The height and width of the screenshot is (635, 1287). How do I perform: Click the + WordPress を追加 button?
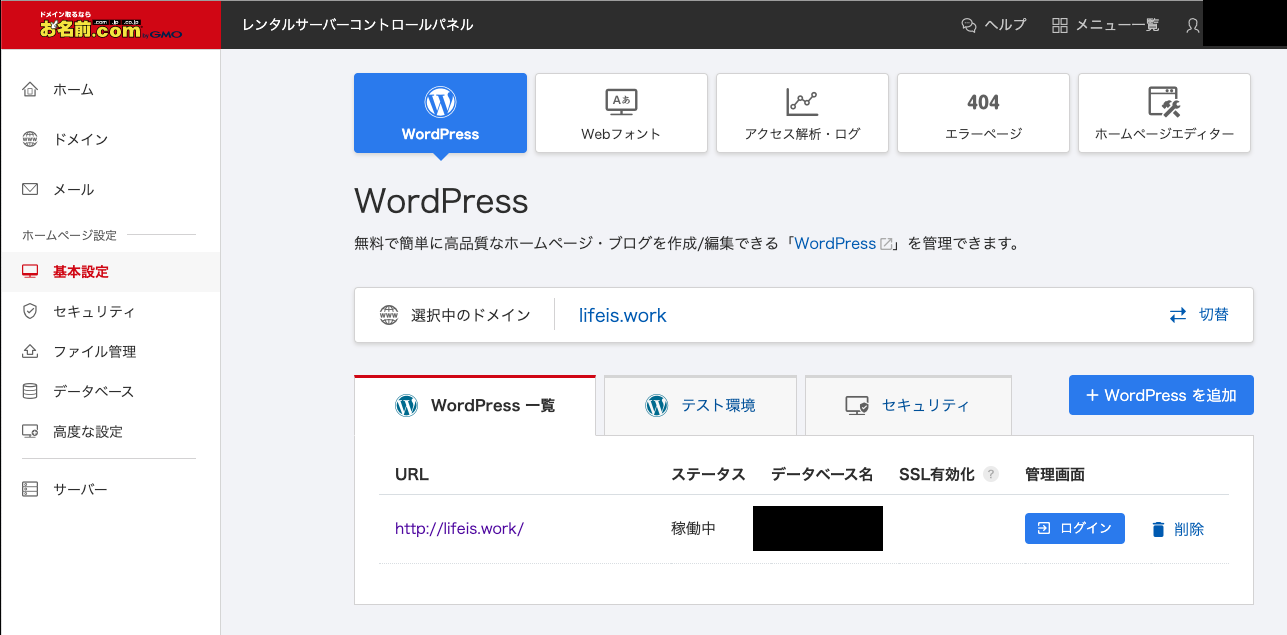(x=1161, y=395)
